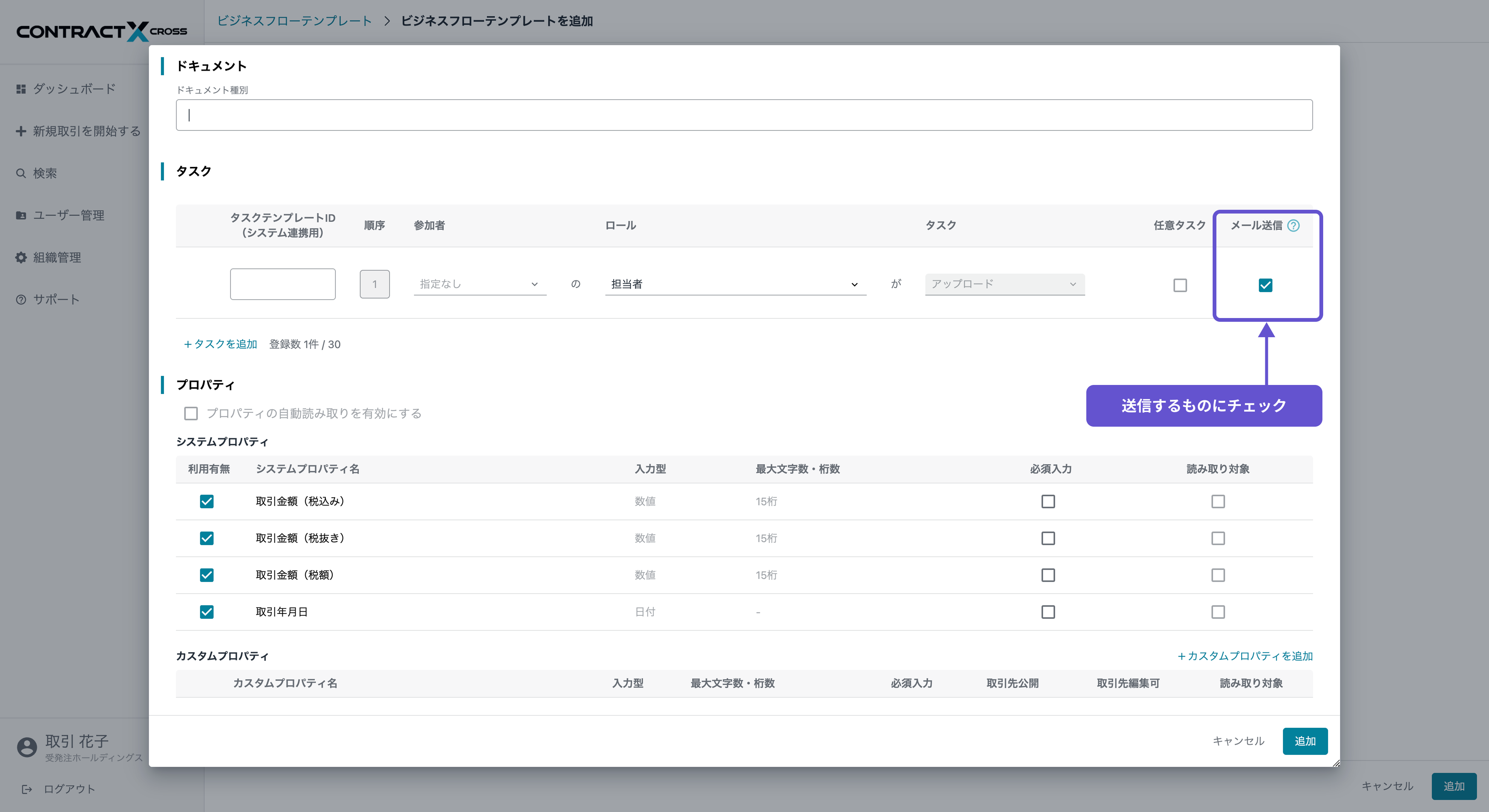Screen dimensions: 1489x812
Task: Click the 追加 button in the modal
Action: pyautogui.click(x=1305, y=741)
